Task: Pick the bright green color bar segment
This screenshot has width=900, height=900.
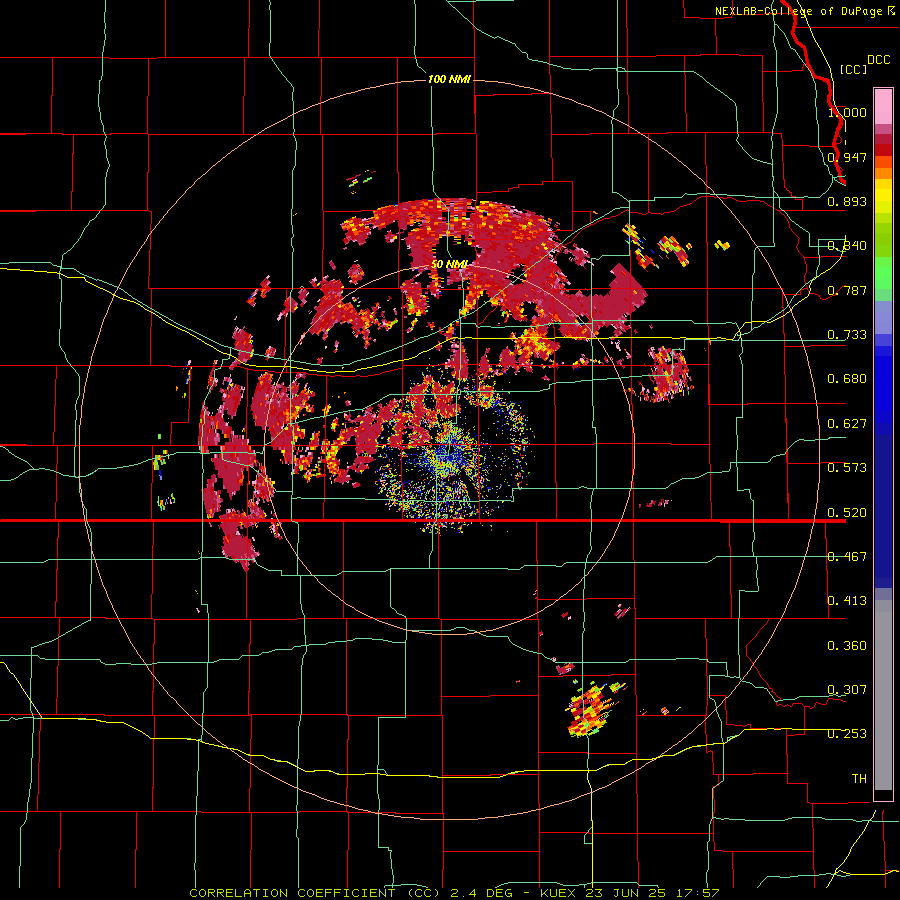Action: [x=883, y=273]
